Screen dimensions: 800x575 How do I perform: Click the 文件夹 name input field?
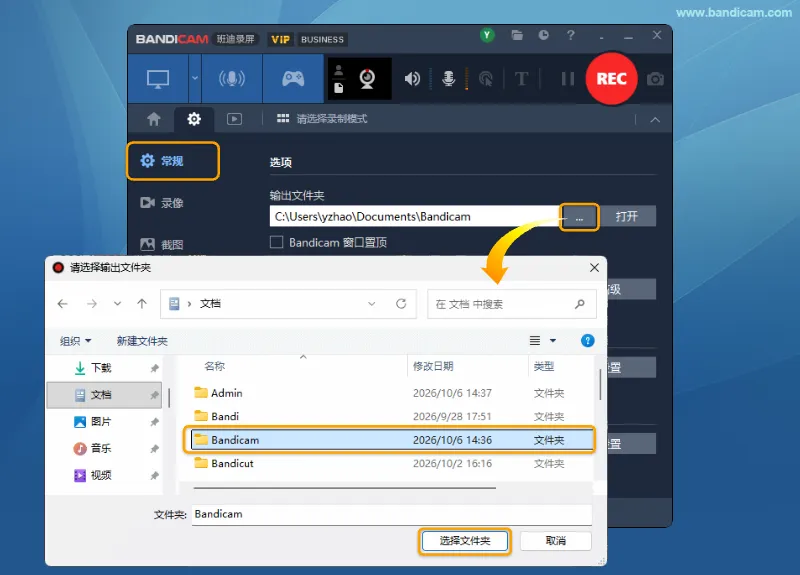point(392,514)
